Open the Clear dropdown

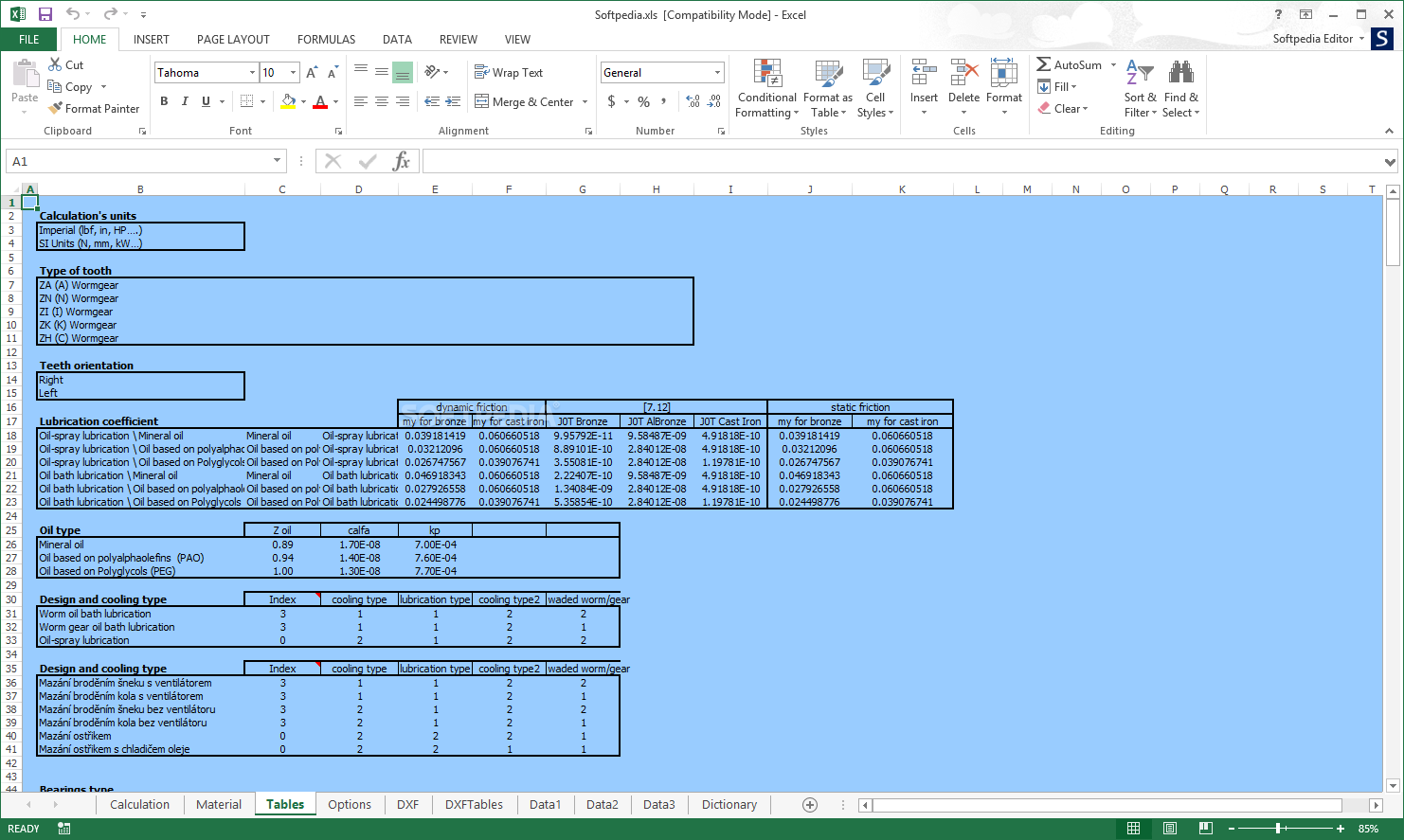pos(1062,108)
